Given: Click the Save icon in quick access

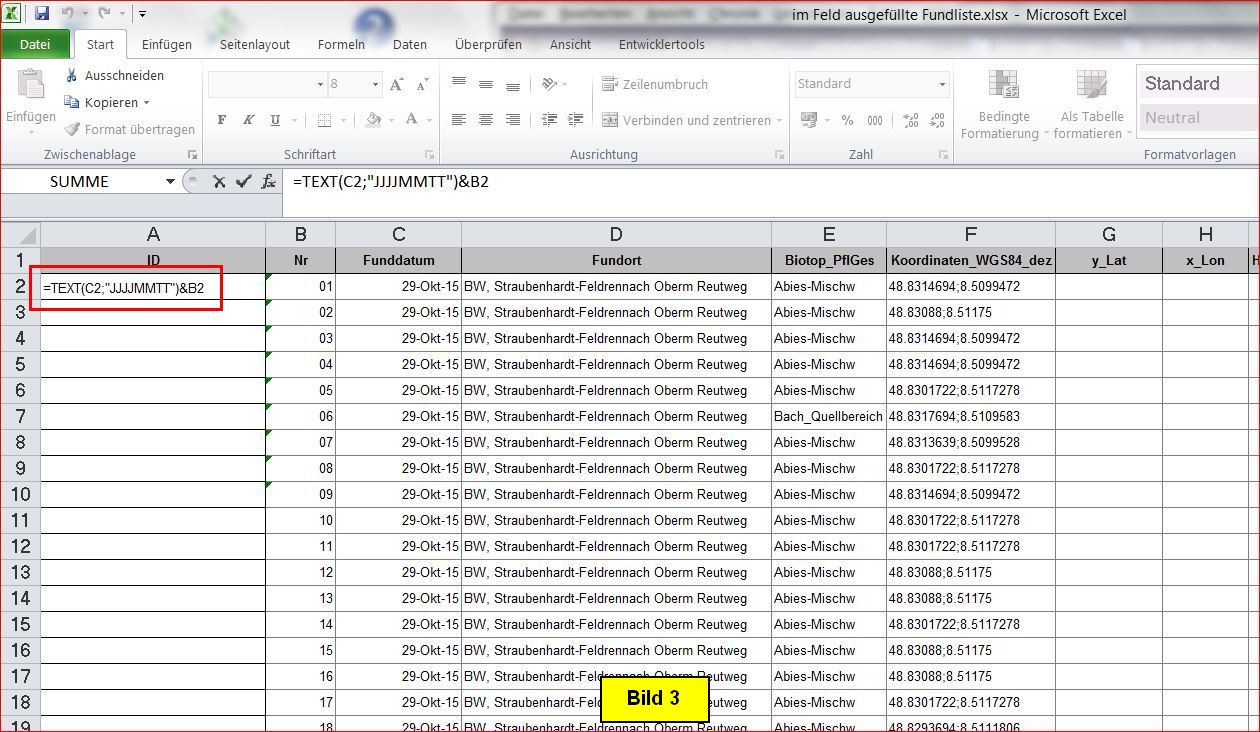Looking at the screenshot, I should [42, 14].
